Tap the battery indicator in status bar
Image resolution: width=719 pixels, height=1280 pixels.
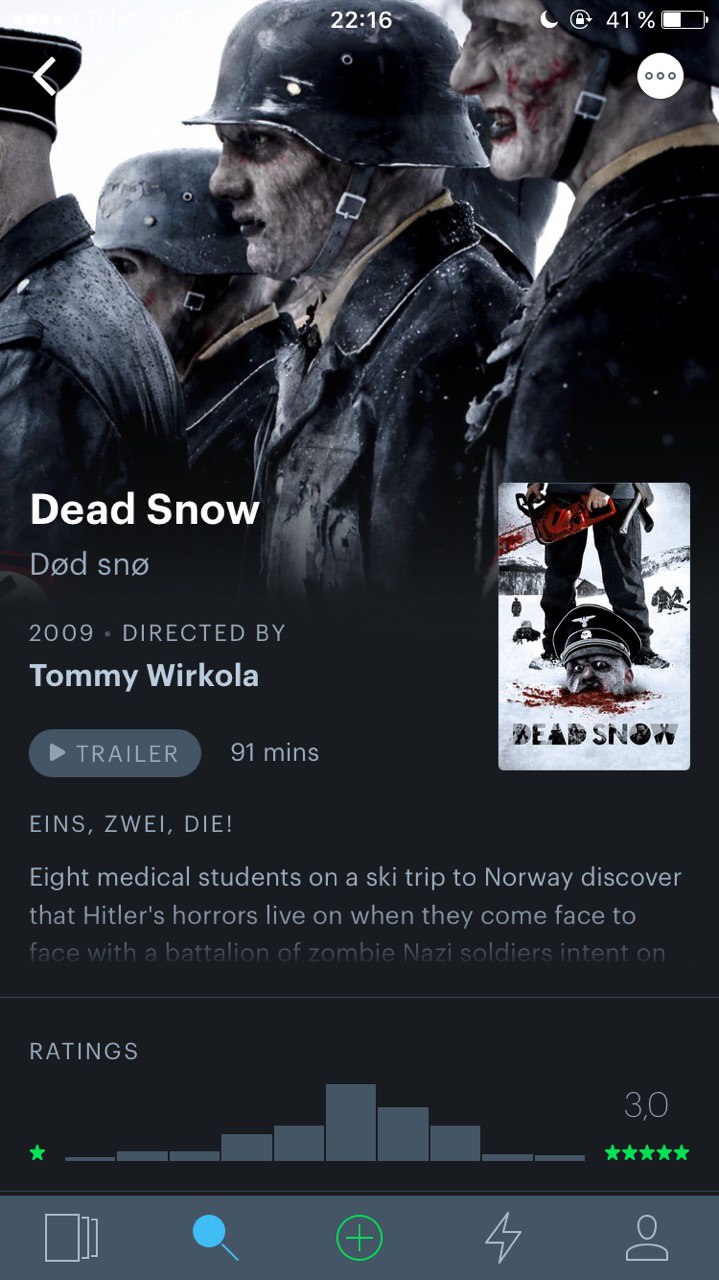684,20
